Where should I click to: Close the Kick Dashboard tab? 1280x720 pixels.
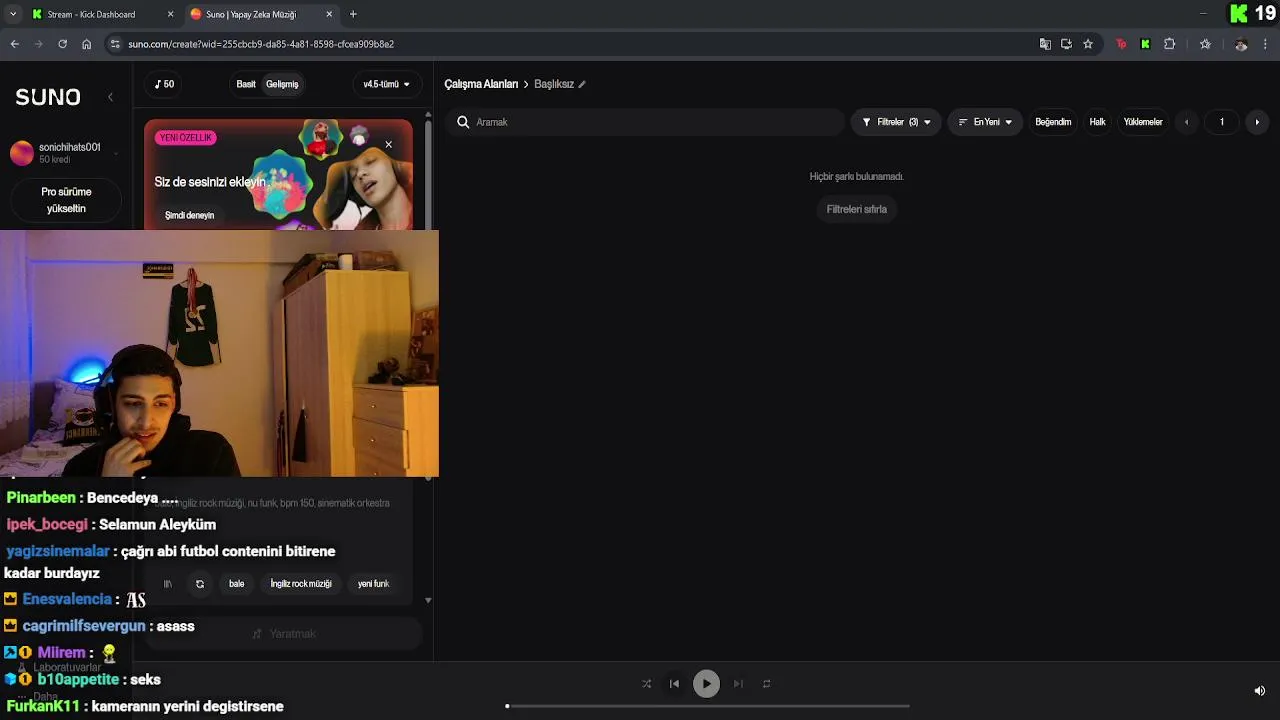(170, 14)
